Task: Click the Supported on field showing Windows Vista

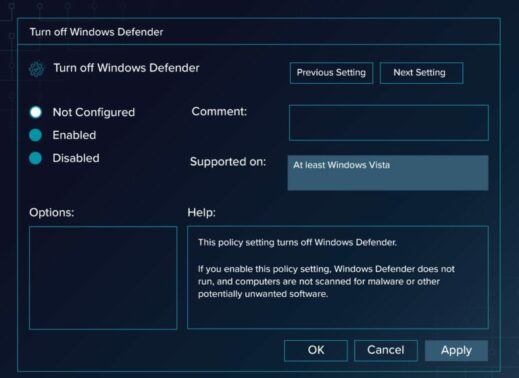Action: pyautogui.click(x=388, y=173)
